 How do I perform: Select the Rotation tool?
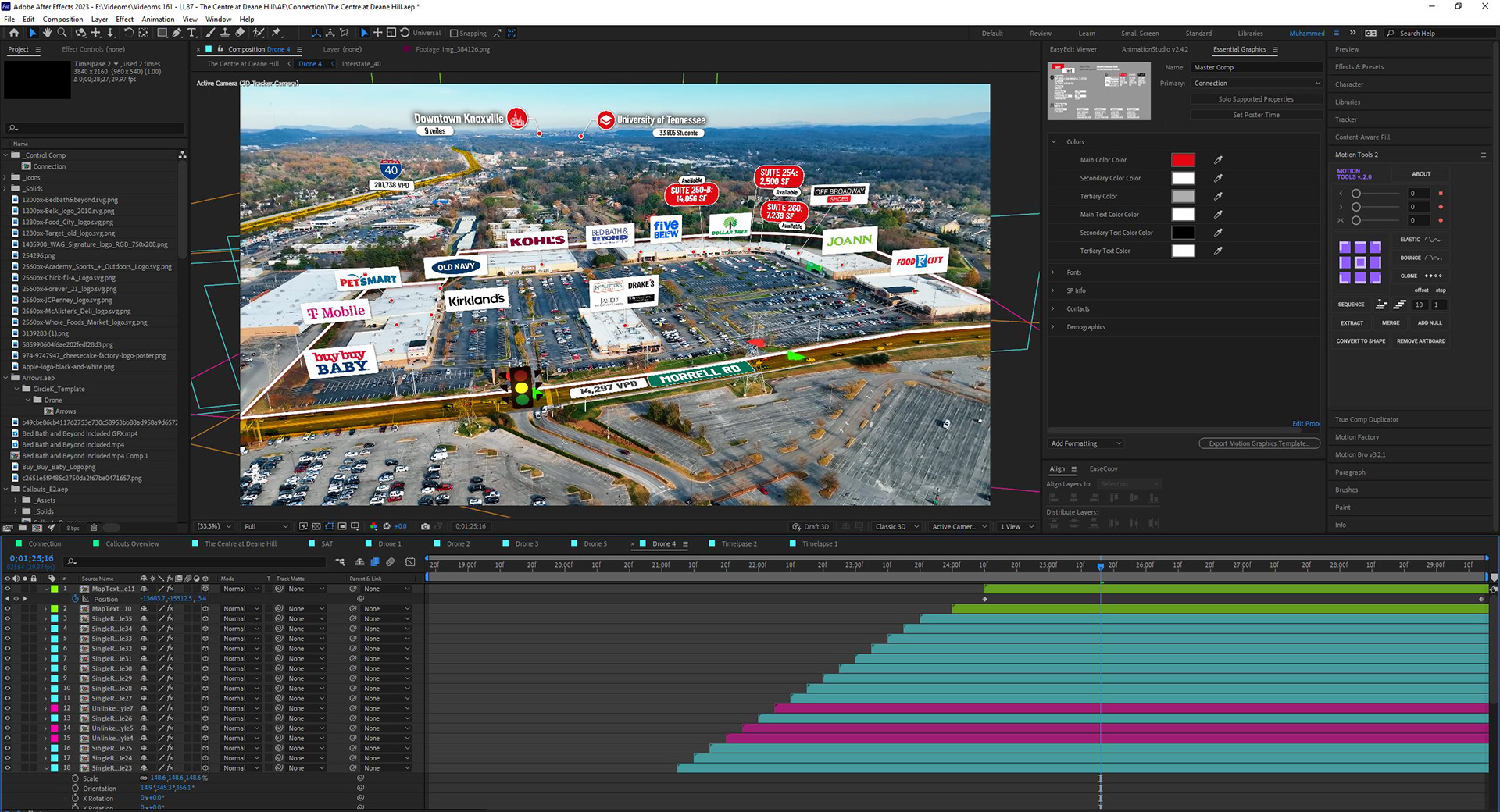(x=128, y=33)
